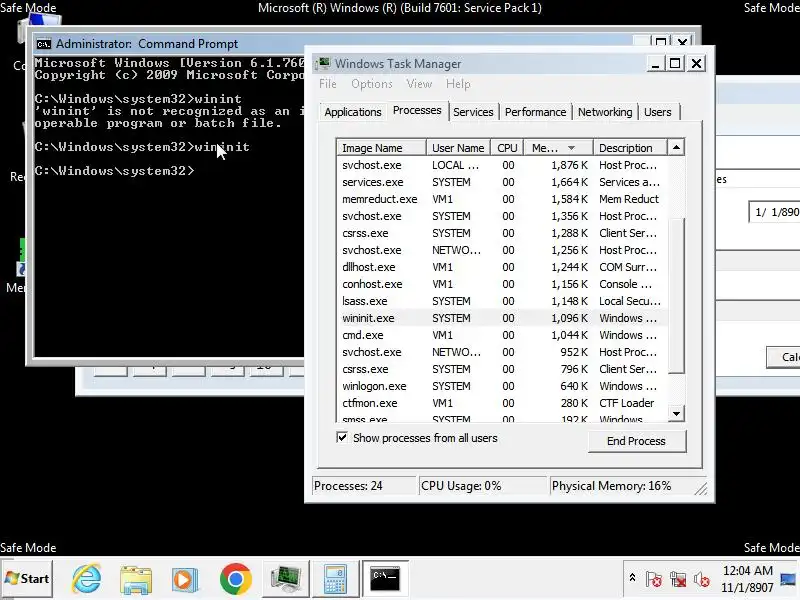Sort by the CPU column header
Viewport: 800px width, 600px height.
click(507, 148)
